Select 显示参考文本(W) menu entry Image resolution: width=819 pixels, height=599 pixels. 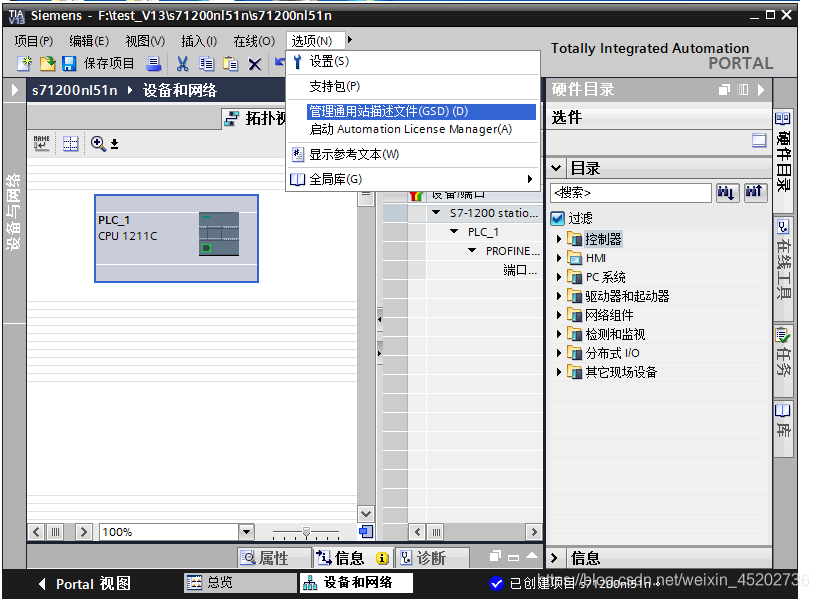[413, 154]
